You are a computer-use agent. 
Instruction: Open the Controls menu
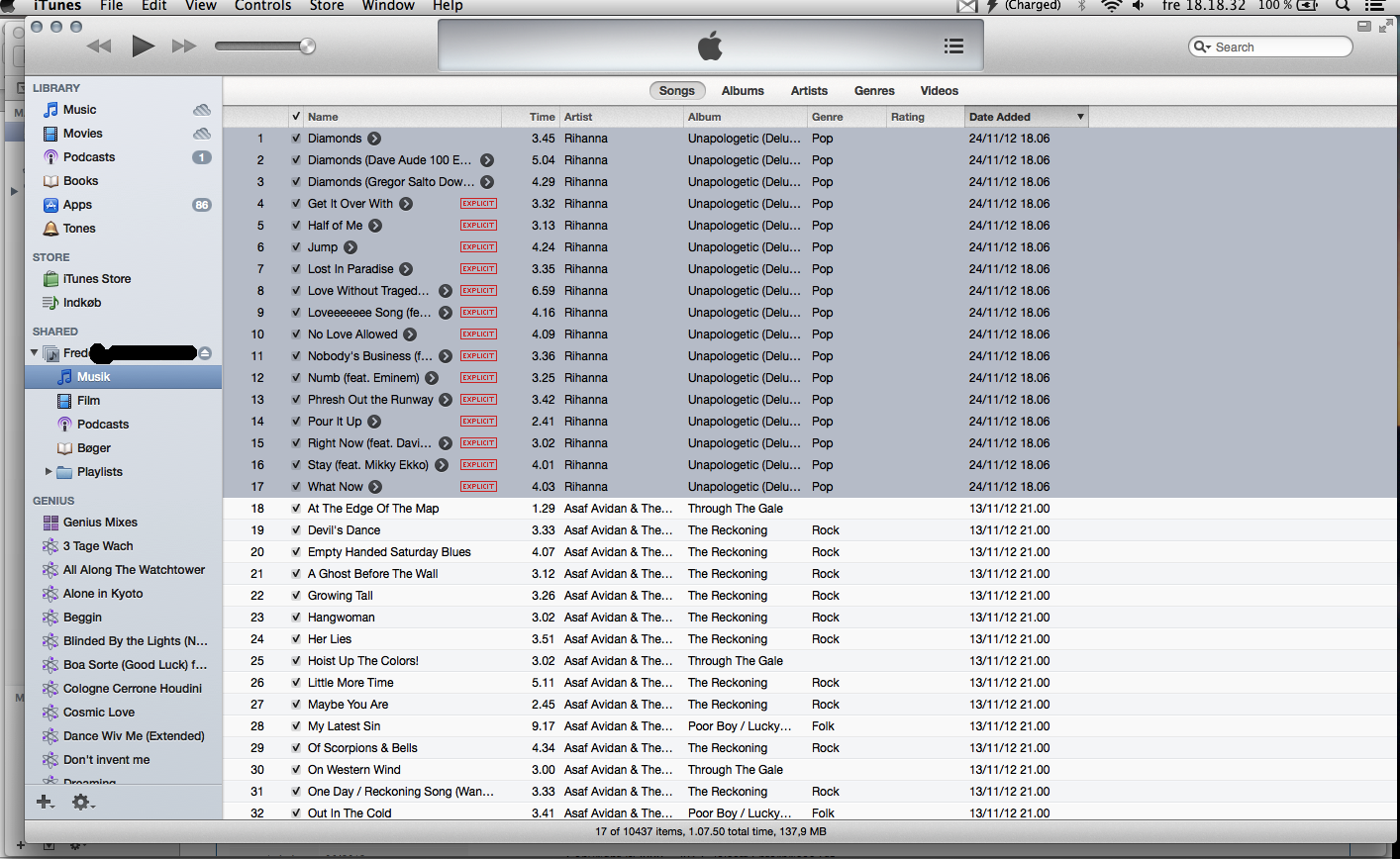pyautogui.click(x=263, y=6)
